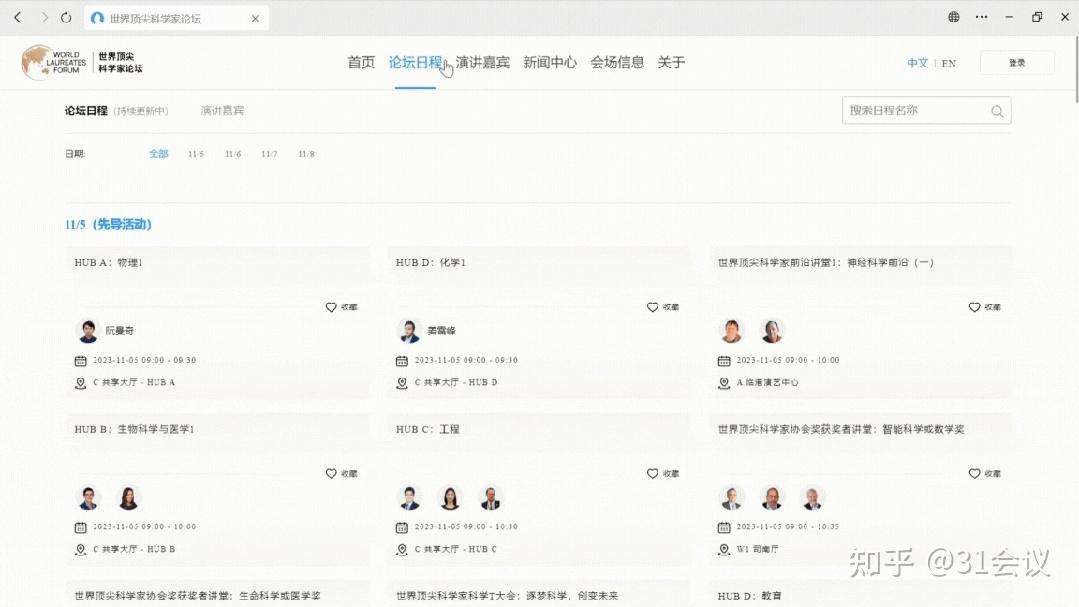Reload the page with refresh icon

coord(66,17)
